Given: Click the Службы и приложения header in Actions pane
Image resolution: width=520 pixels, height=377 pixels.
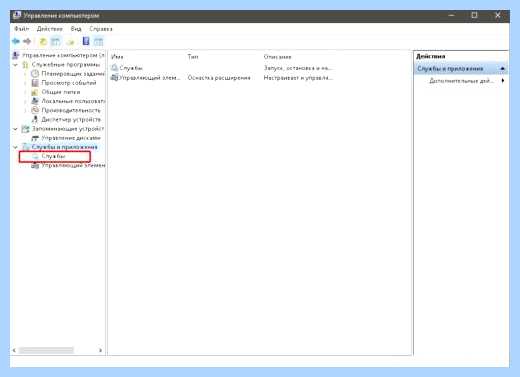Looking at the screenshot, I should click(x=450, y=69).
